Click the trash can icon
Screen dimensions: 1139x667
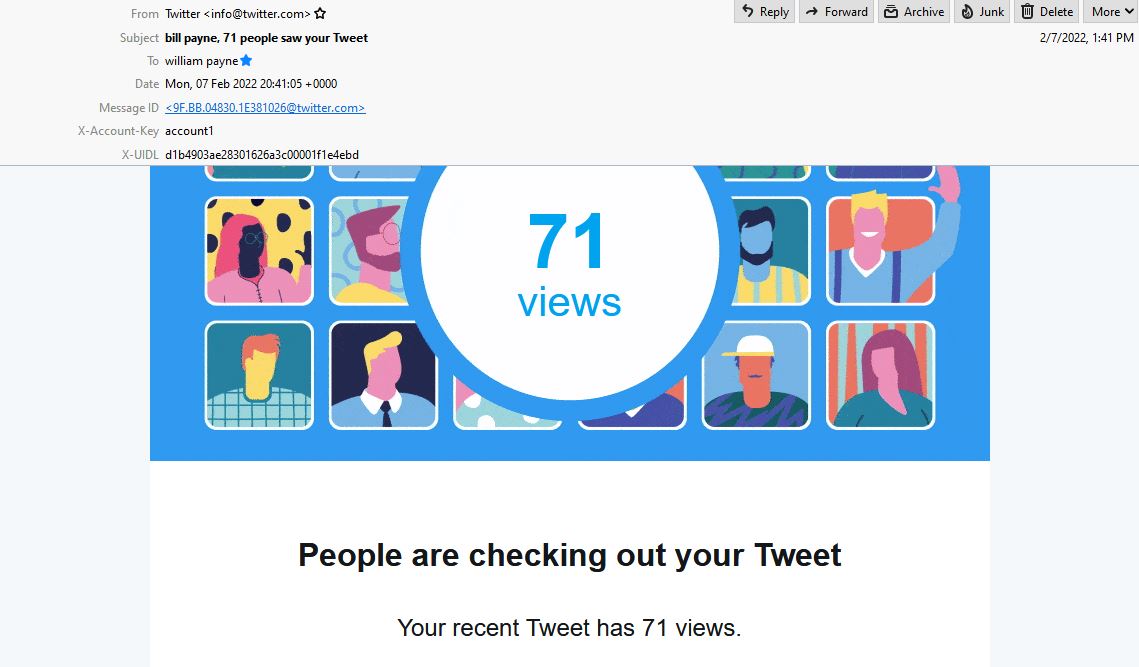click(1027, 12)
